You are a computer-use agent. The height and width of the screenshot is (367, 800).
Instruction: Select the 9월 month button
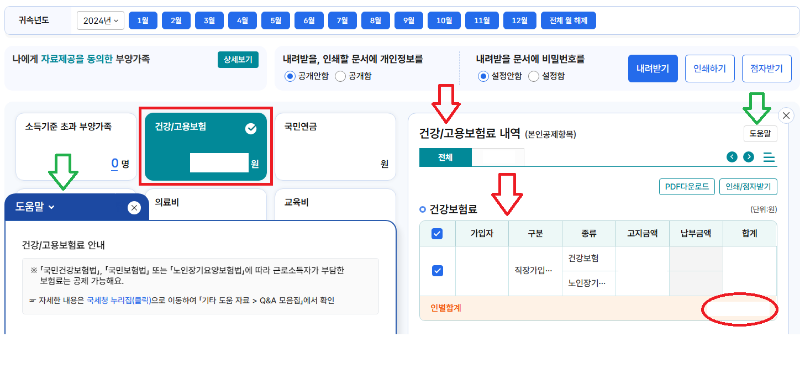coord(409,20)
